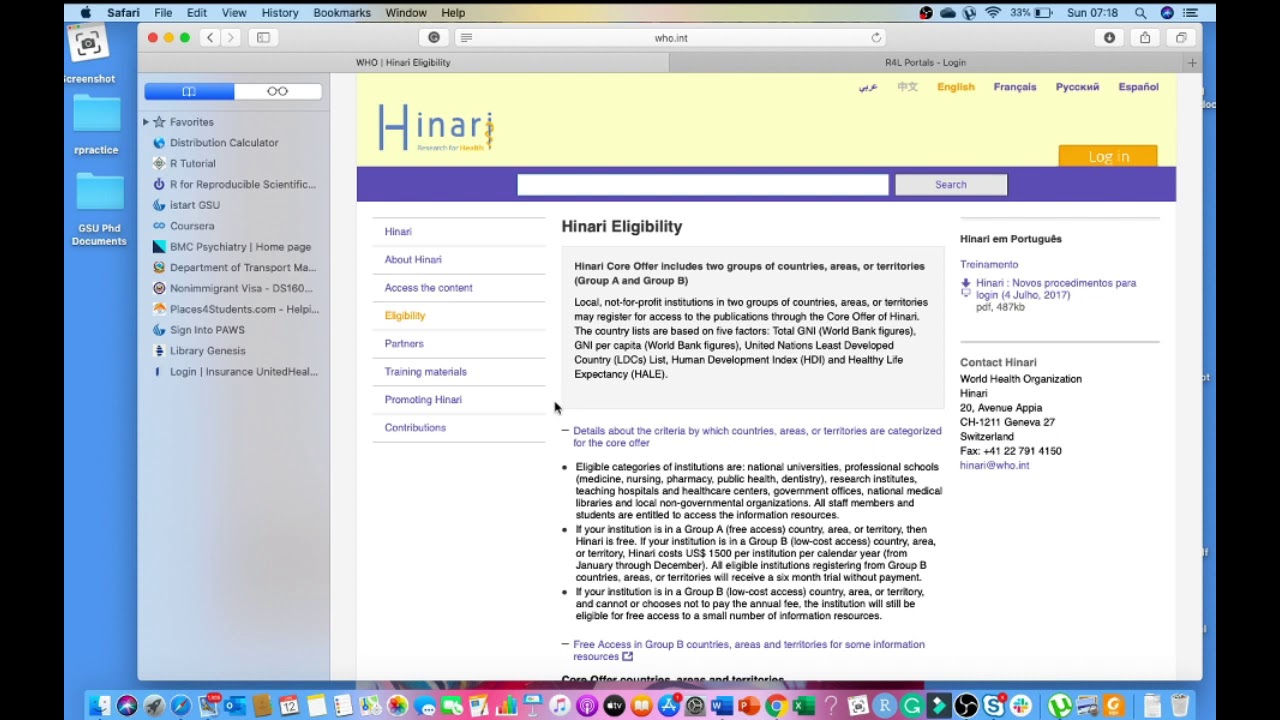Switch language to Русский
The height and width of the screenshot is (720, 1280).
tap(1077, 87)
